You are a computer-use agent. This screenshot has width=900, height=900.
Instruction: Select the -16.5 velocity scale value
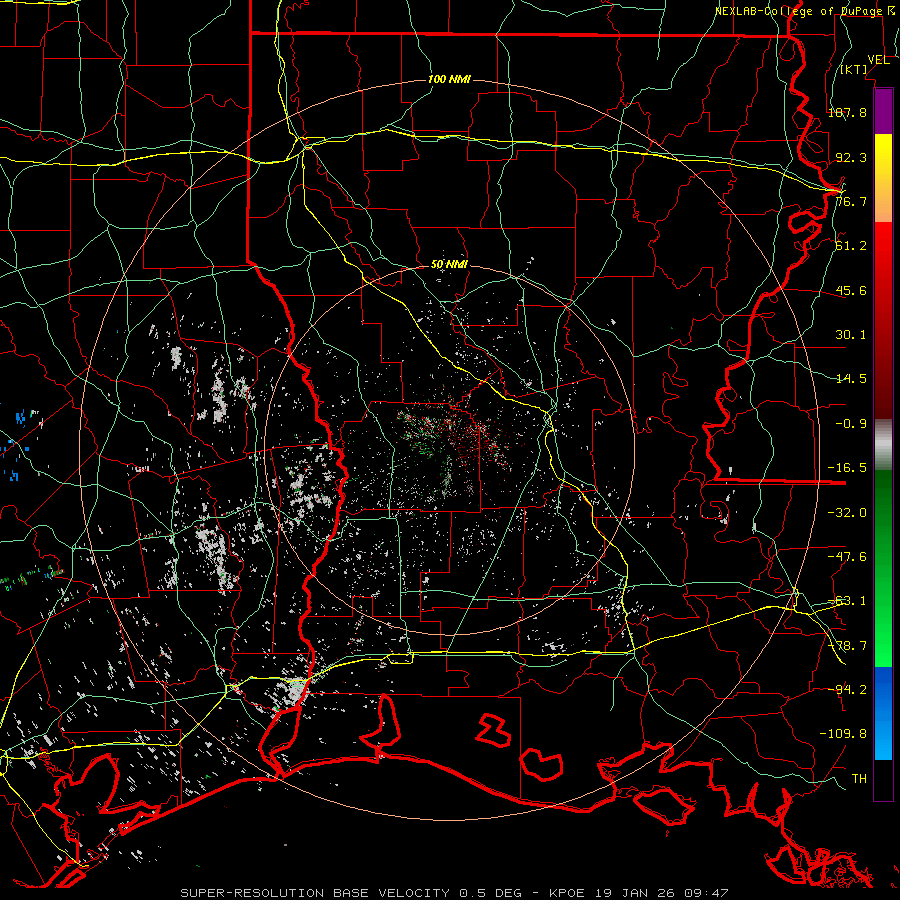pyautogui.click(x=847, y=468)
